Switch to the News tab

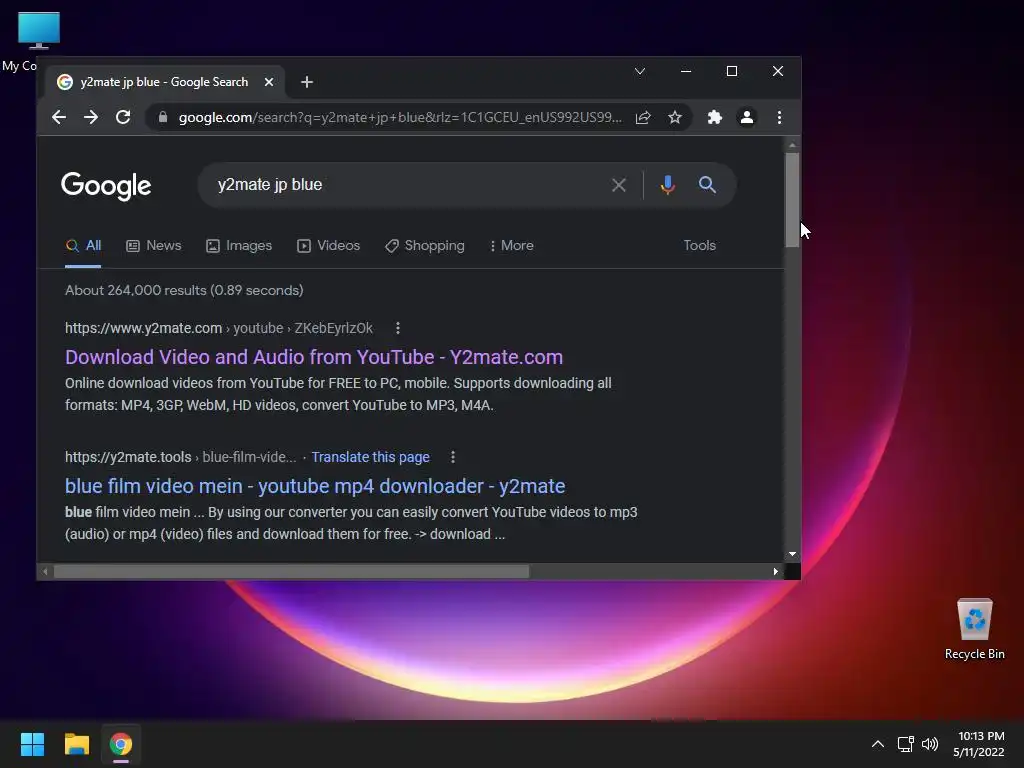coord(153,246)
